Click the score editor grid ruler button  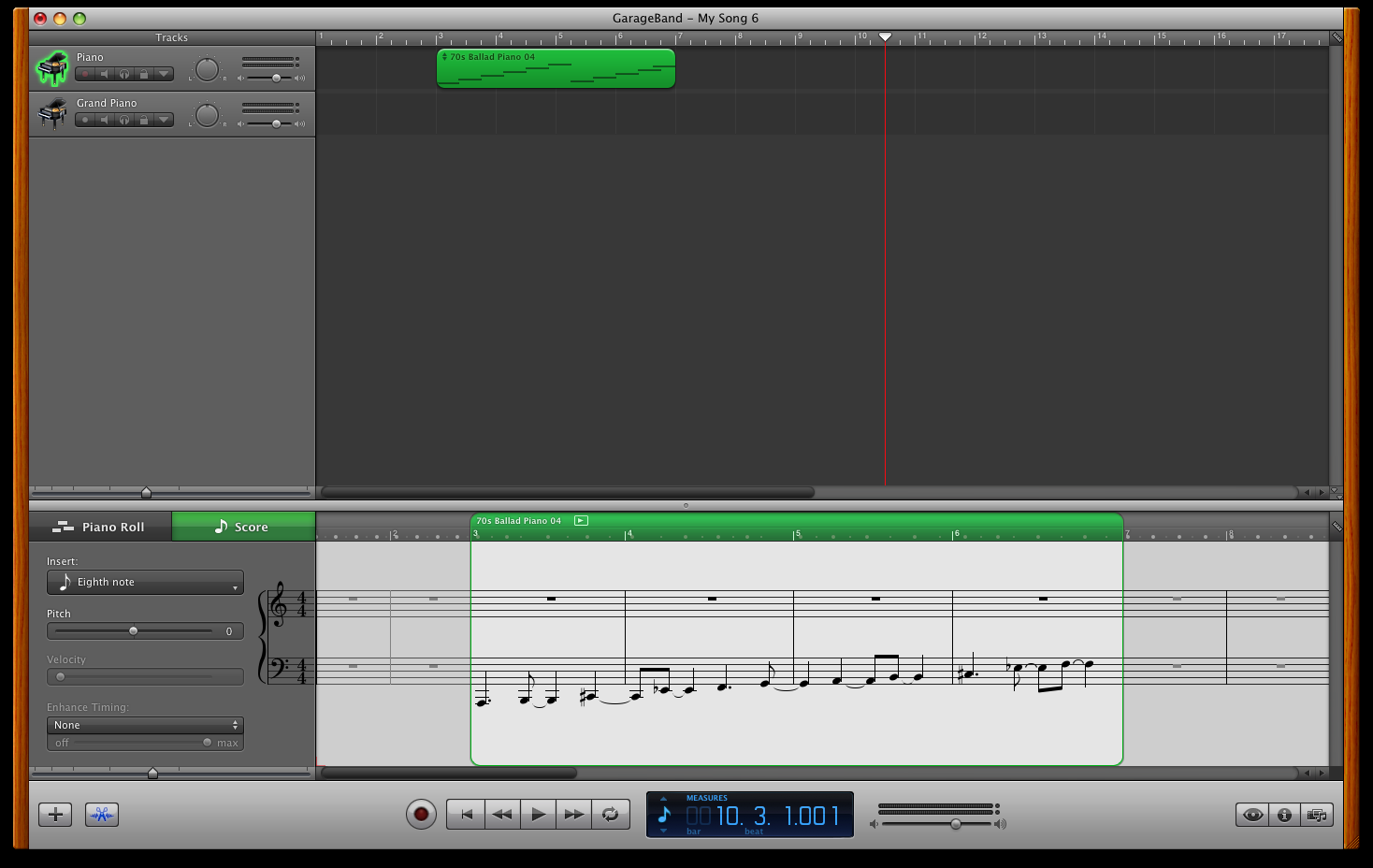pos(1337,527)
